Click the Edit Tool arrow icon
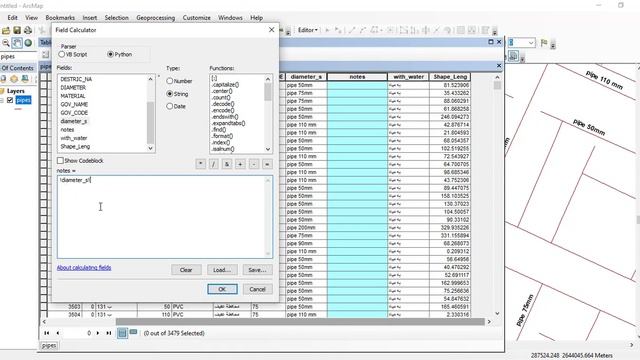Viewport: 640px width, 360px height. (x=327, y=30)
